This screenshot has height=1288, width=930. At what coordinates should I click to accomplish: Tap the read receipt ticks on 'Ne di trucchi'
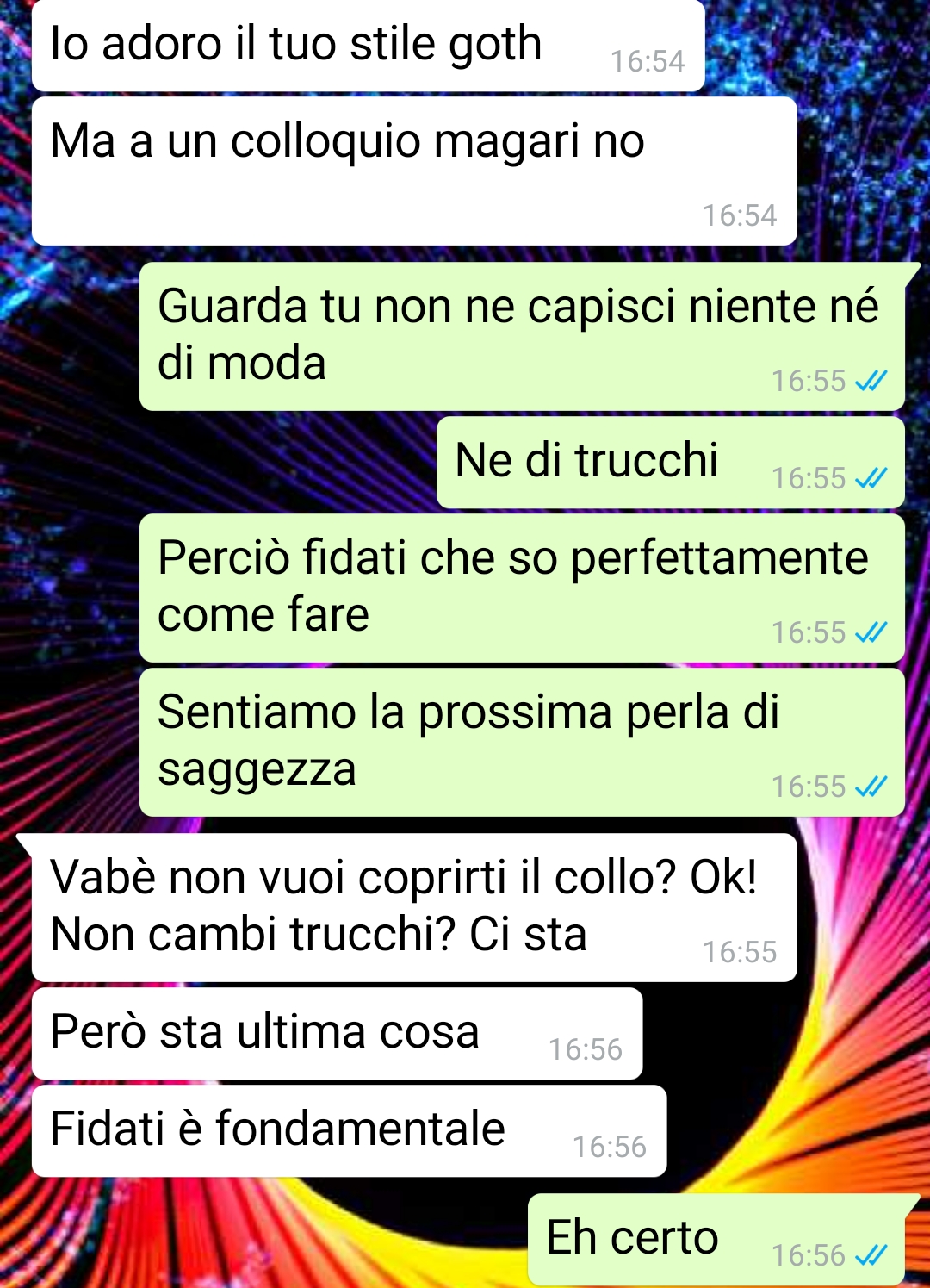(x=871, y=478)
